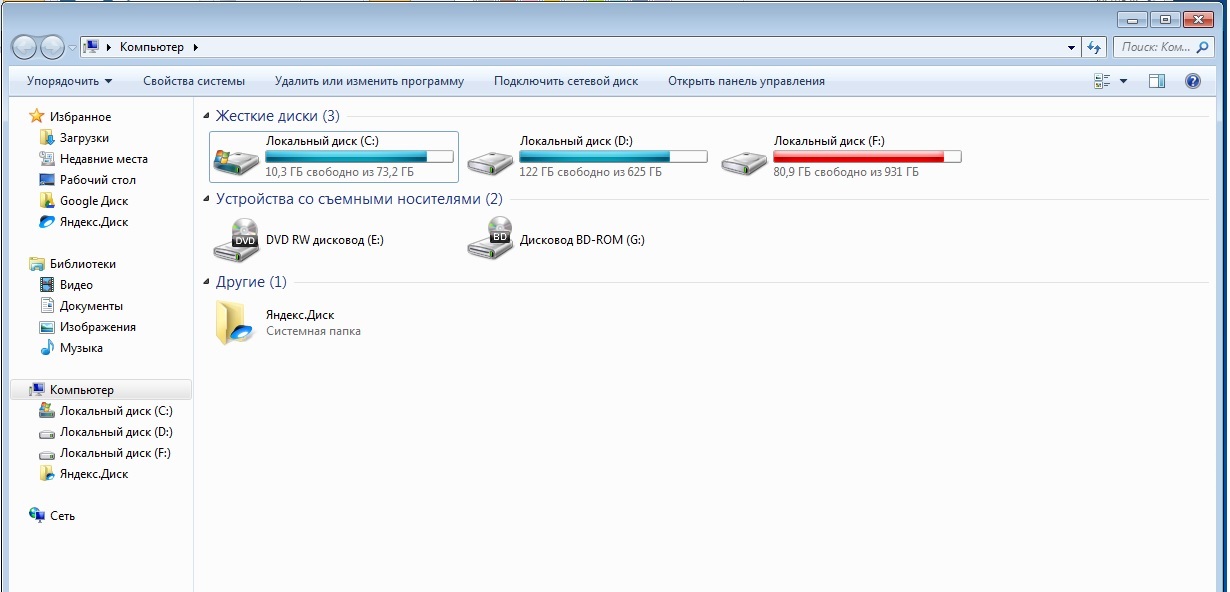This screenshot has height=592, width=1230.
Task: Click the refresh button beside address bar
Action: (1094, 47)
